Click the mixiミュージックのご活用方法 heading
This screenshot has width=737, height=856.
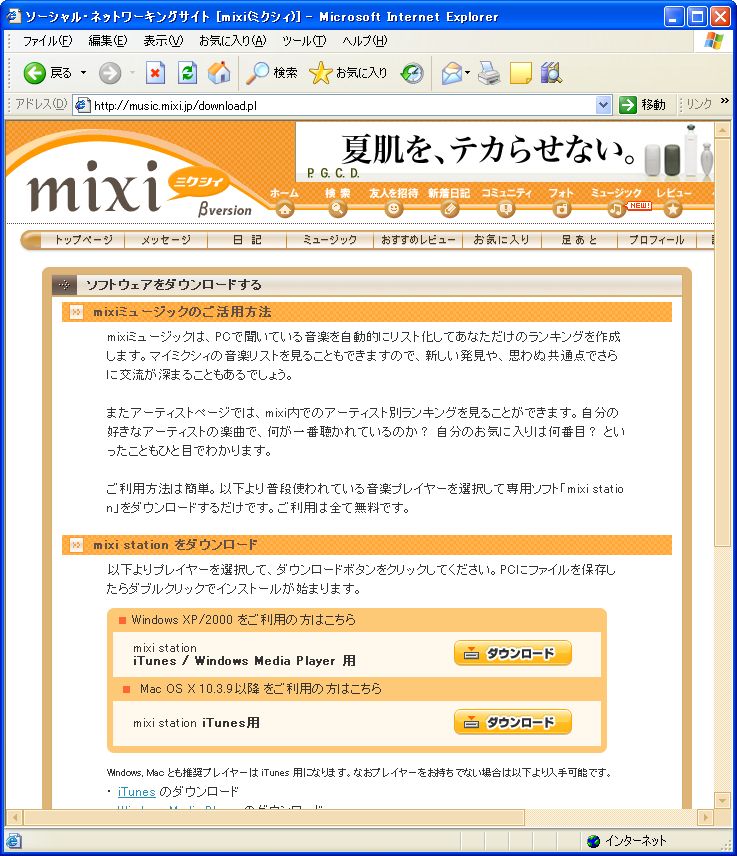tap(182, 312)
